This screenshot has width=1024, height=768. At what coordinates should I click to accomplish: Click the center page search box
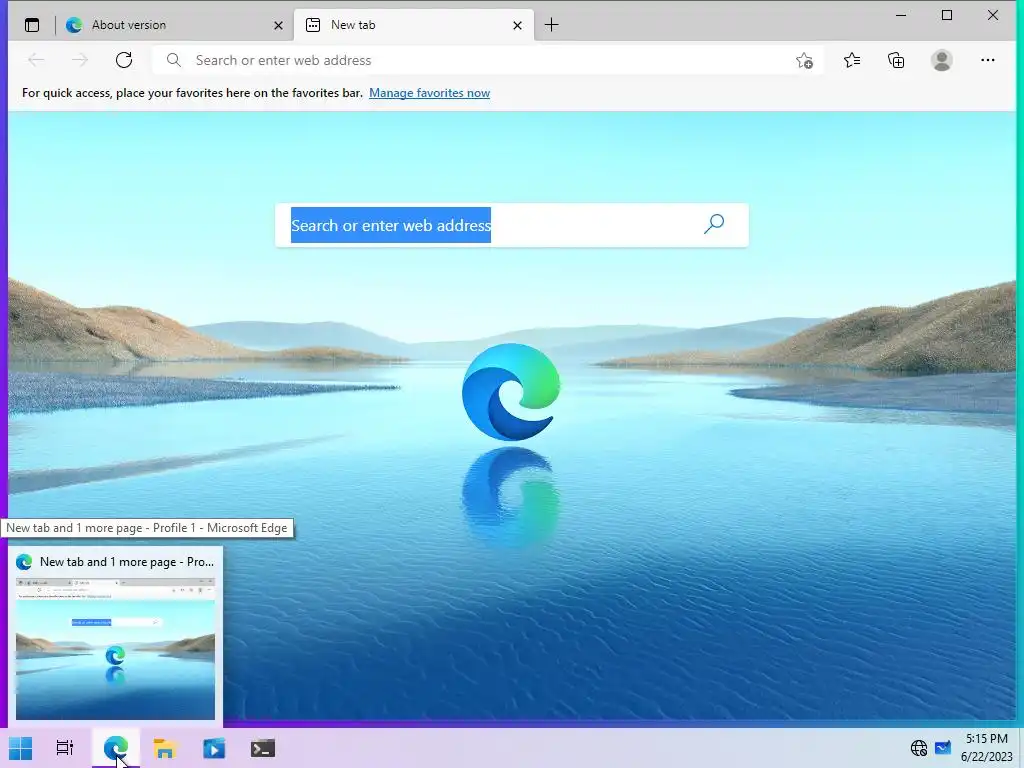point(511,225)
